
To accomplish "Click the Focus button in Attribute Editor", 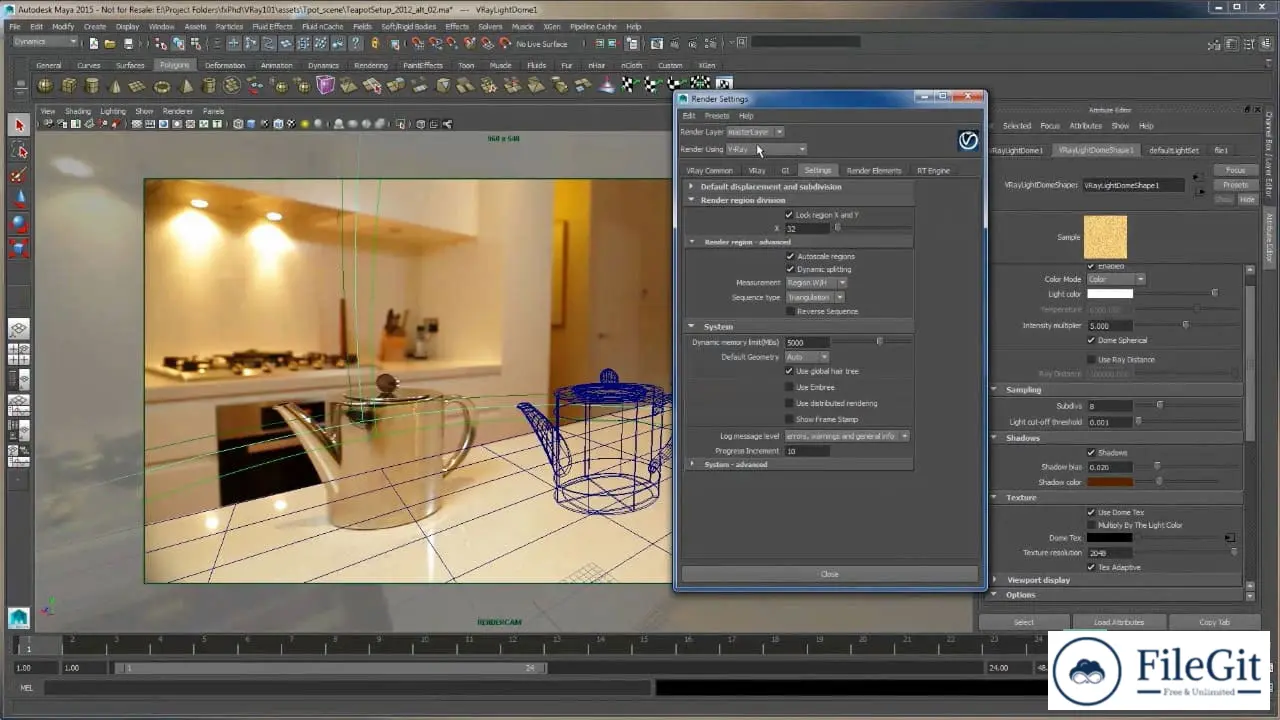I will 1235,170.
